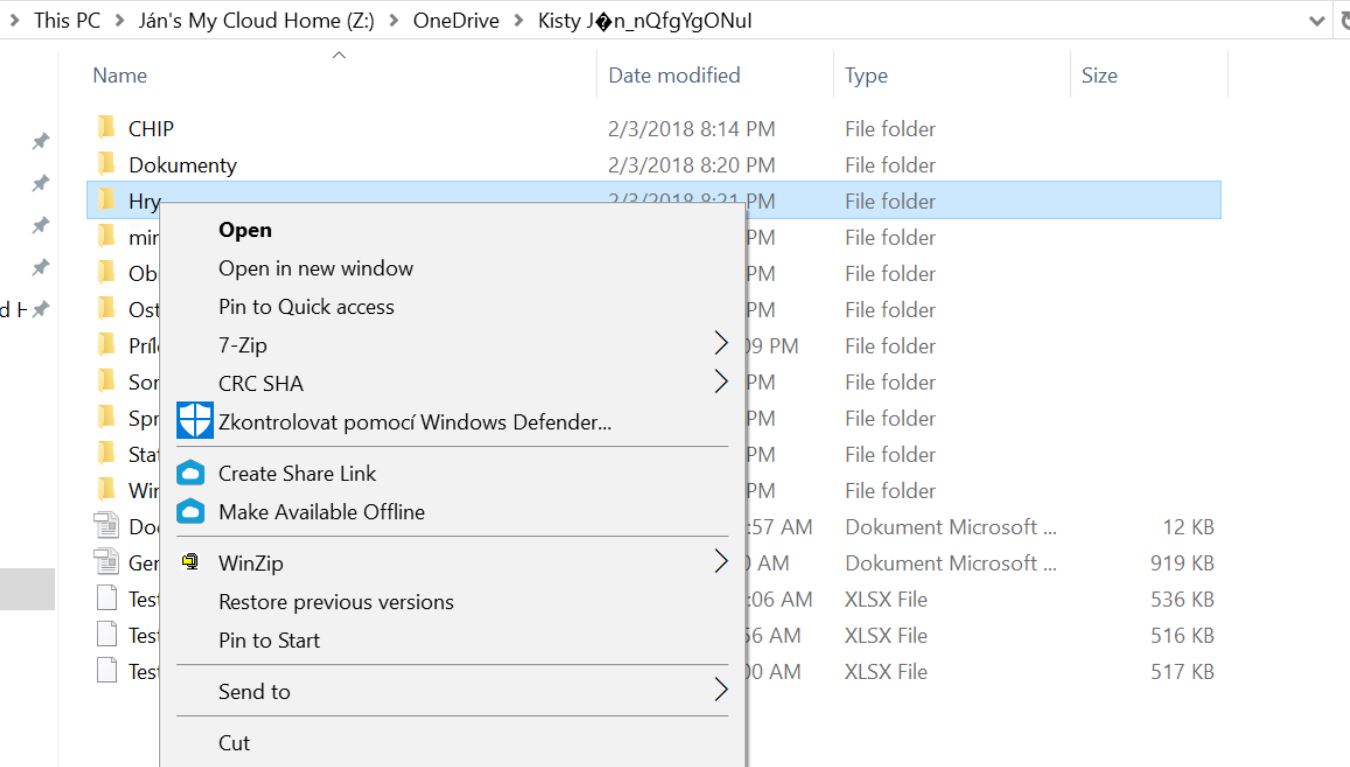Click the chevron after Ján's My Cloud Home
Viewport: 1350px width, 767px height.
tap(394, 21)
